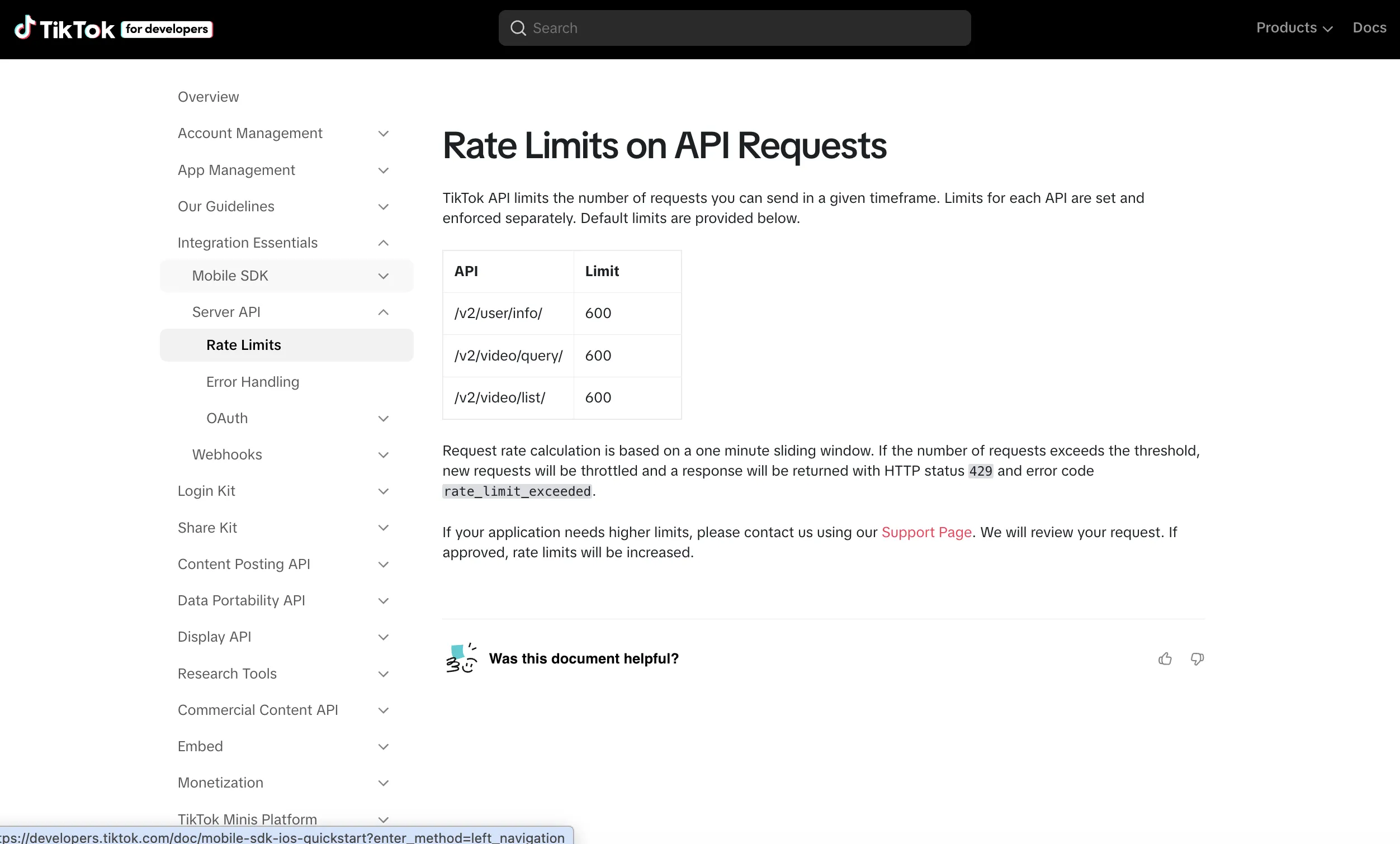Select the Research Tools sidebar label
Viewport: 1400px width, 844px height.
pyautogui.click(x=226, y=674)
